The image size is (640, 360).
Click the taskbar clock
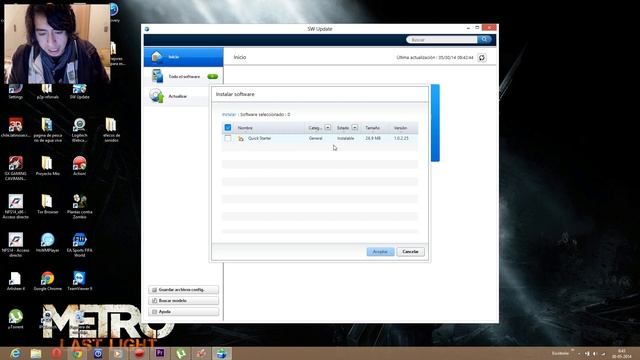[x=621, y=353]
